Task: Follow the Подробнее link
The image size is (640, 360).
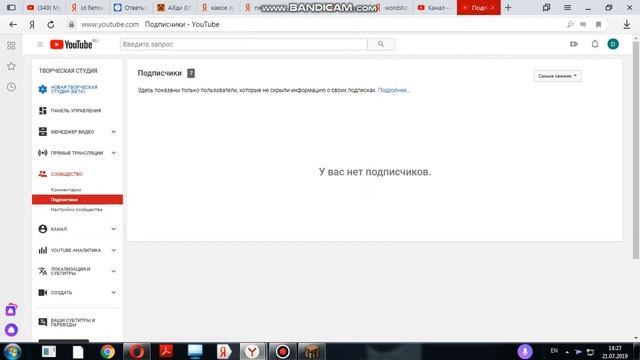Action: point(393,90)
